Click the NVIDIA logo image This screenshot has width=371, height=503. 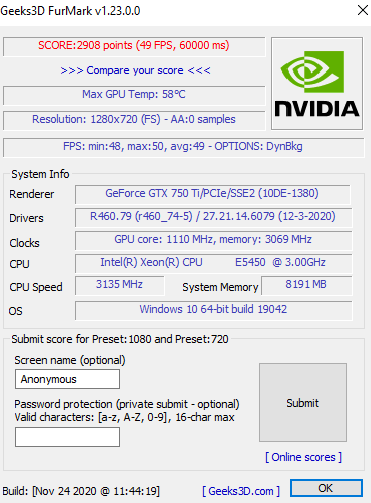317,83
